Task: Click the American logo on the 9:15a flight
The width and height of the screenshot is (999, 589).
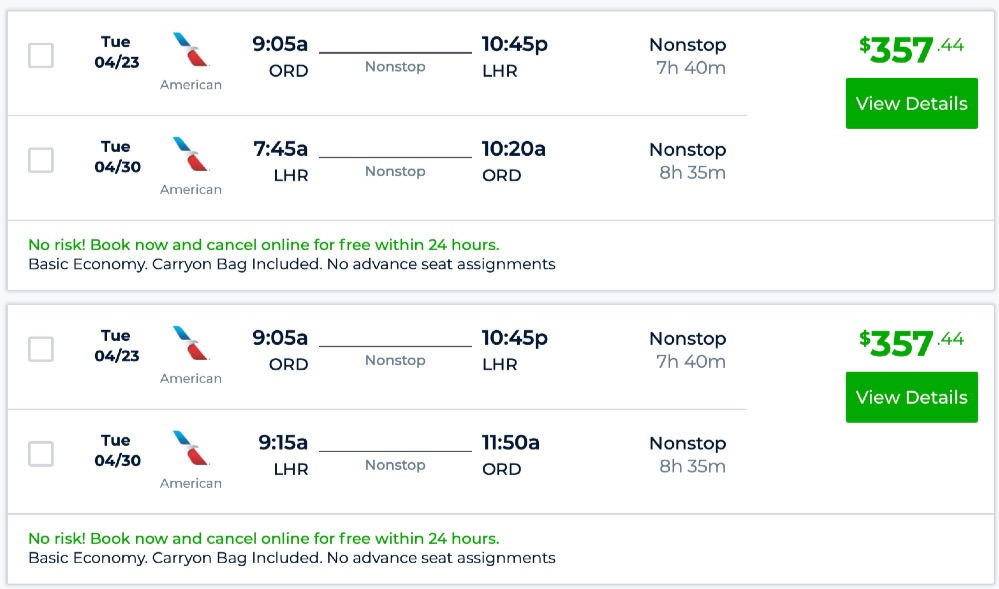Action: click(x=190, y=449)
